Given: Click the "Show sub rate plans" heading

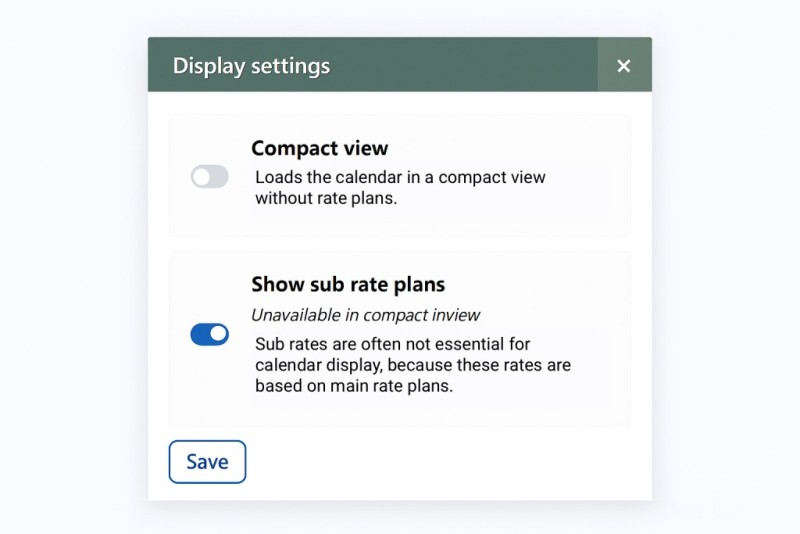Looking at the screenshot, I should pyautogui.click(x=348, y=284).
